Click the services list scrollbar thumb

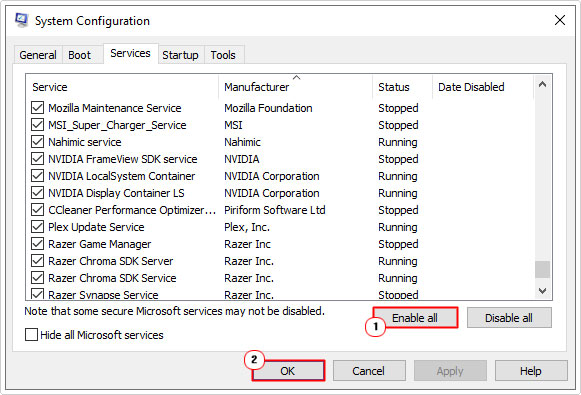542,269
